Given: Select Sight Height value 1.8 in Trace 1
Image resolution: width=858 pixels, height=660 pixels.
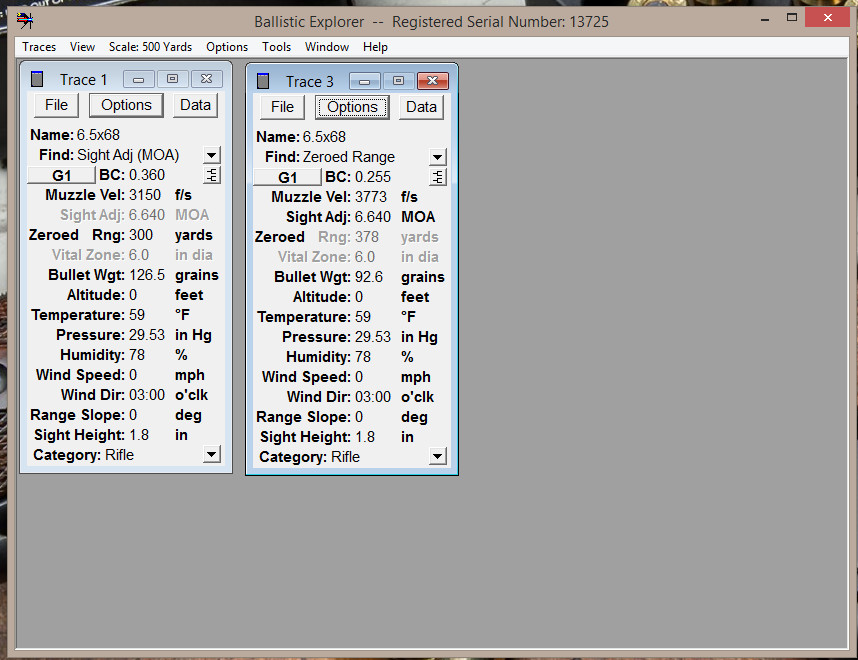Looking at the screenshot, I should click(x=139, y=435).
